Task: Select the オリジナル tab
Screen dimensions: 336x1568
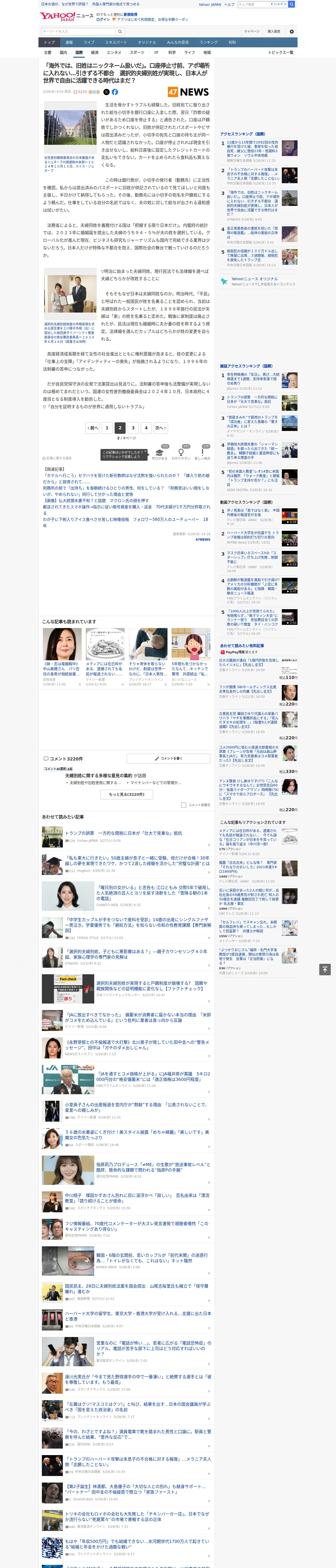Action: 147,43
